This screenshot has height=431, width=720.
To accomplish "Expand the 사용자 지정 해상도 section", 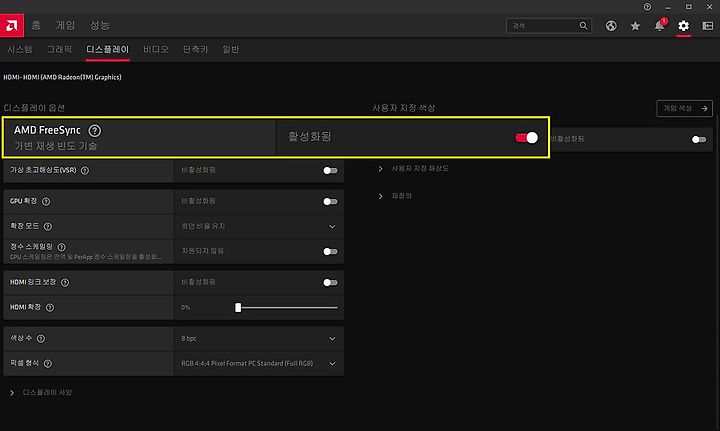I will tap(413, 169).
